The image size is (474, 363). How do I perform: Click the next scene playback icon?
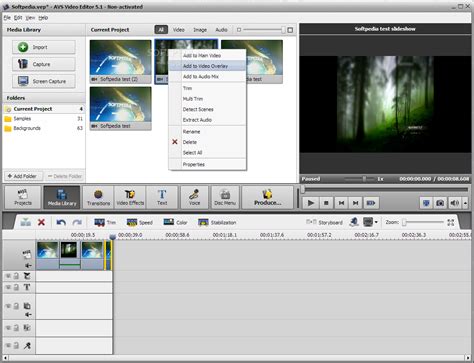pos(371,203)
